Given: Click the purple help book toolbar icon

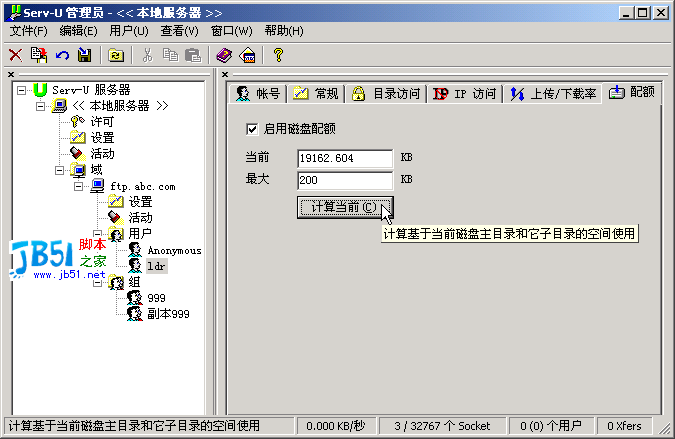Looking at the screenshot, I should (x=224, y=55).
